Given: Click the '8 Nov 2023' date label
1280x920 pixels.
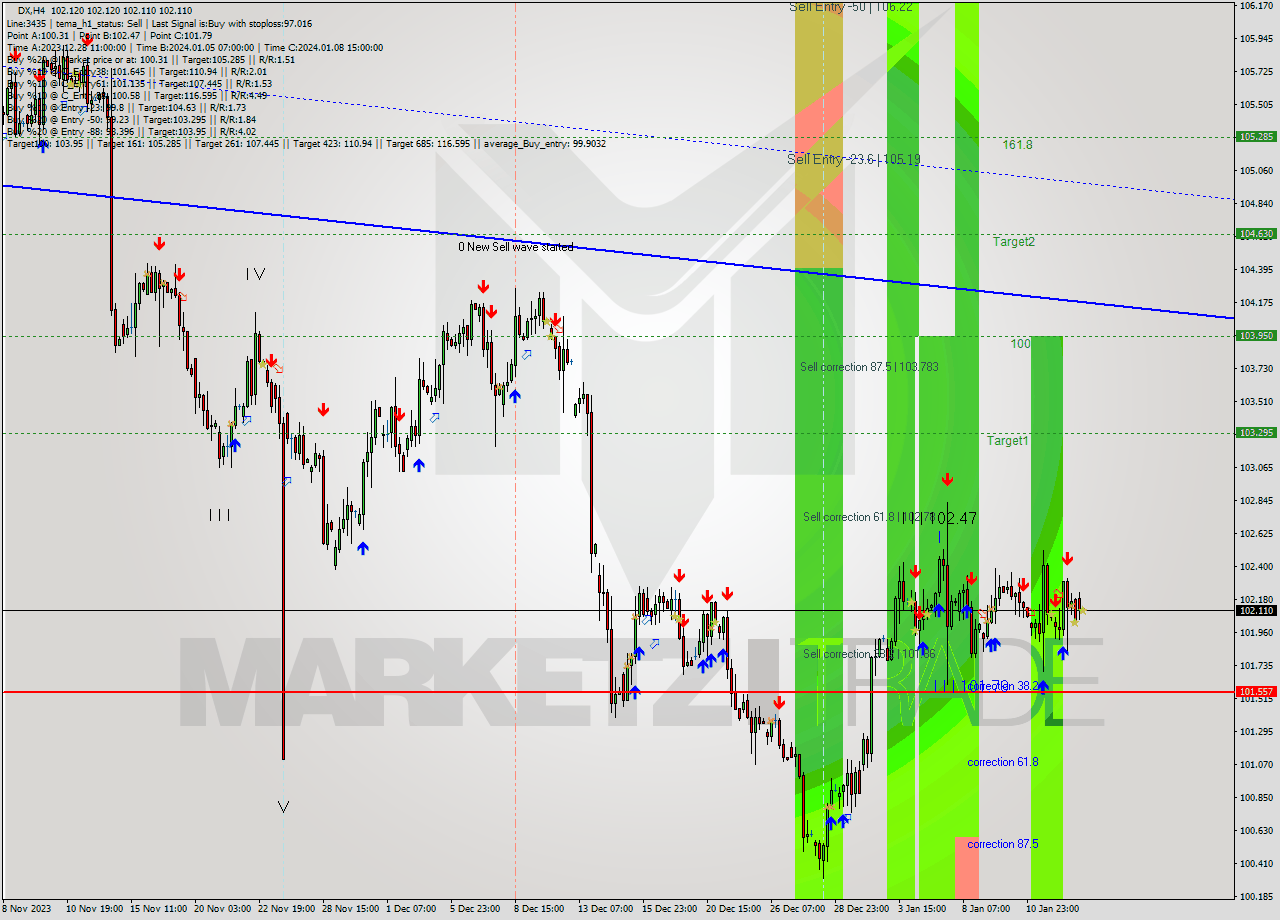Looking at the screenshot, I should [25, 909].
